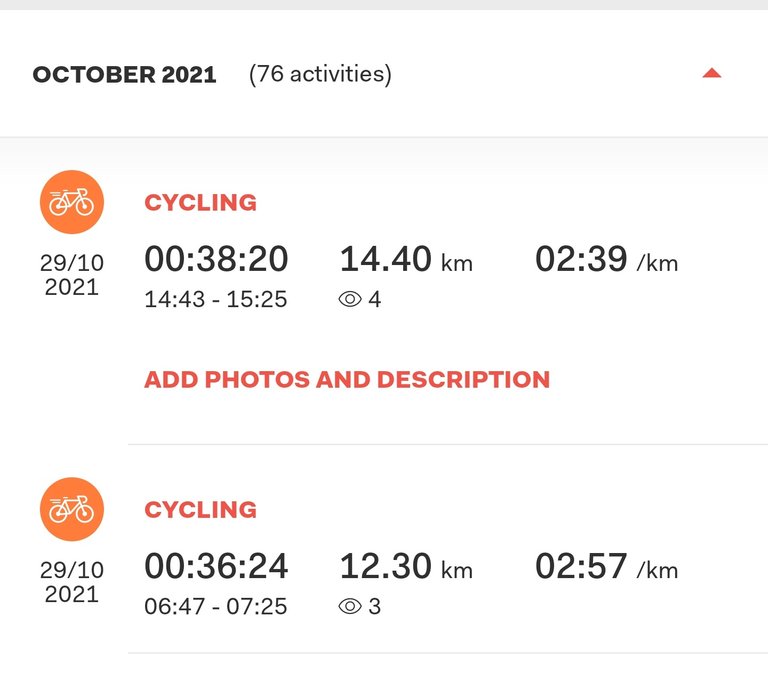Image resolution: width=768 pixels, height=673 pixels.
Task: Click the eye views icon showing 3
Action: (350, 606)
